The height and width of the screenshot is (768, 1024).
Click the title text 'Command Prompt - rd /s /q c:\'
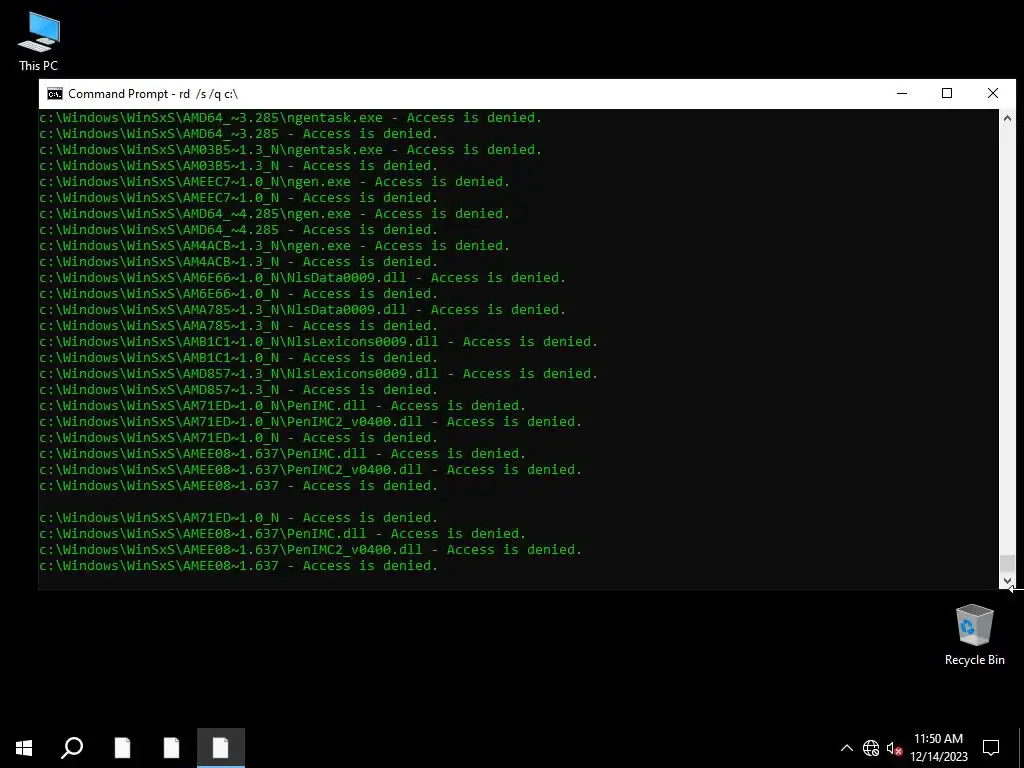click(x=153, y=94)
